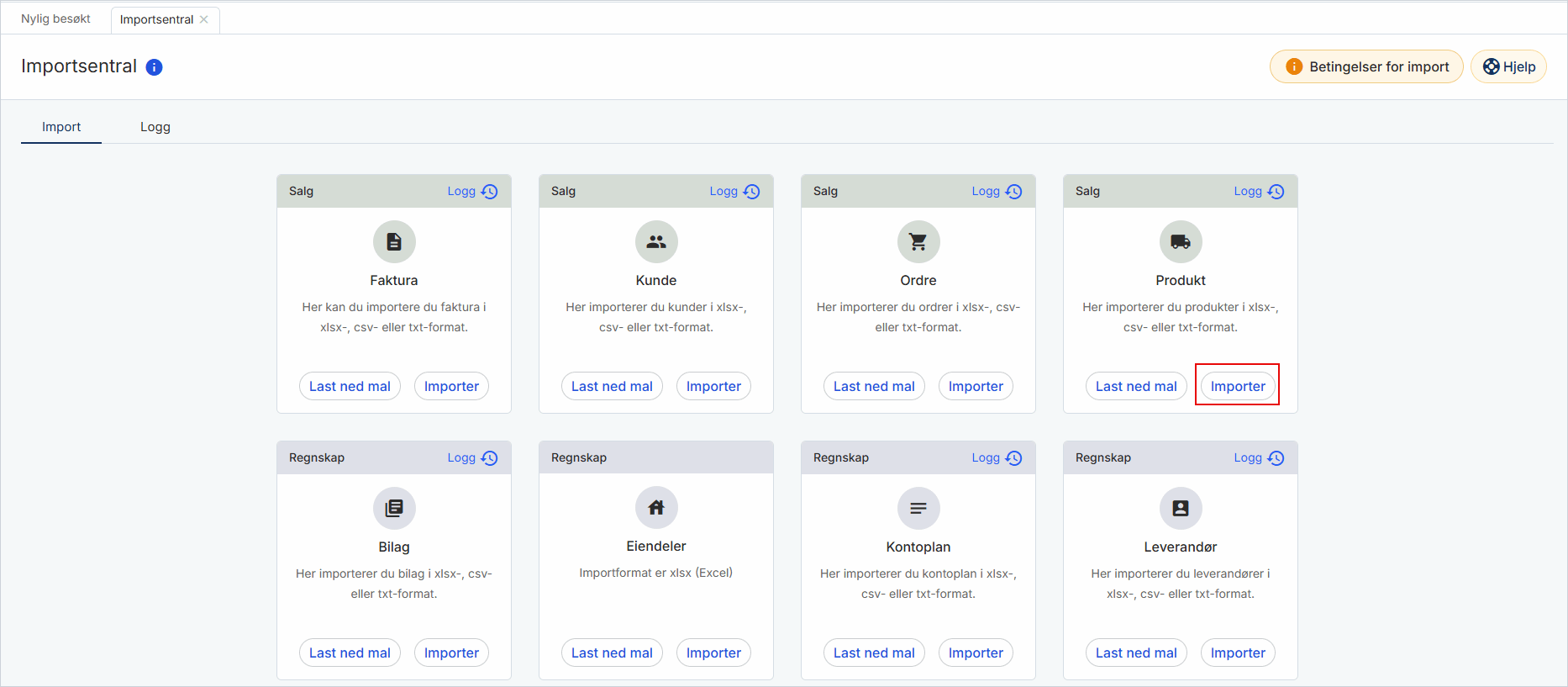Click the Bilag card title
The image size is (1568, 687).
pyautogui.click(x=394, y=547)
